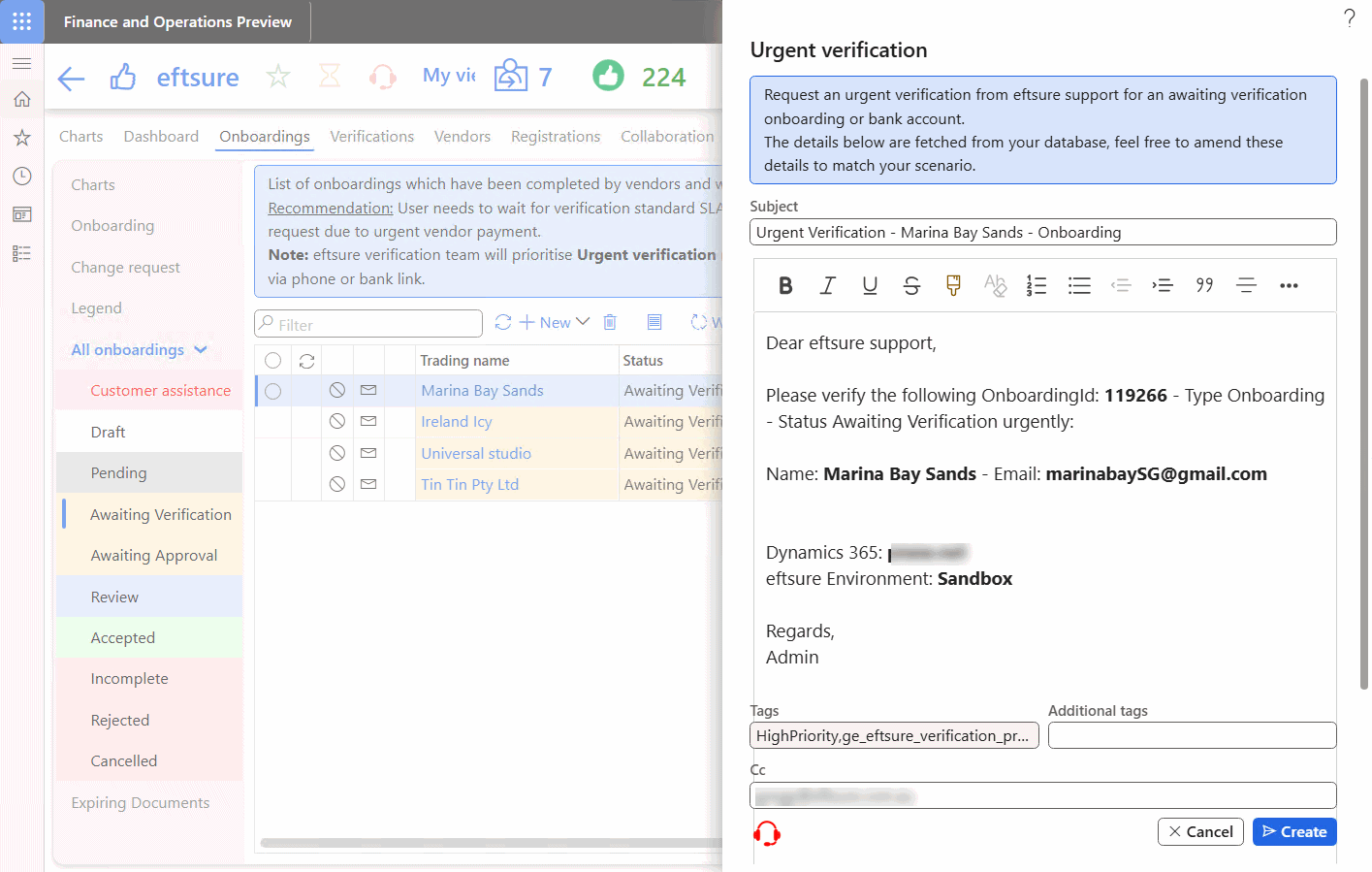This screenshot has width=1372, height=872.
Task: Click the back arrow in eftsure header
Action: tap(71, 78)
